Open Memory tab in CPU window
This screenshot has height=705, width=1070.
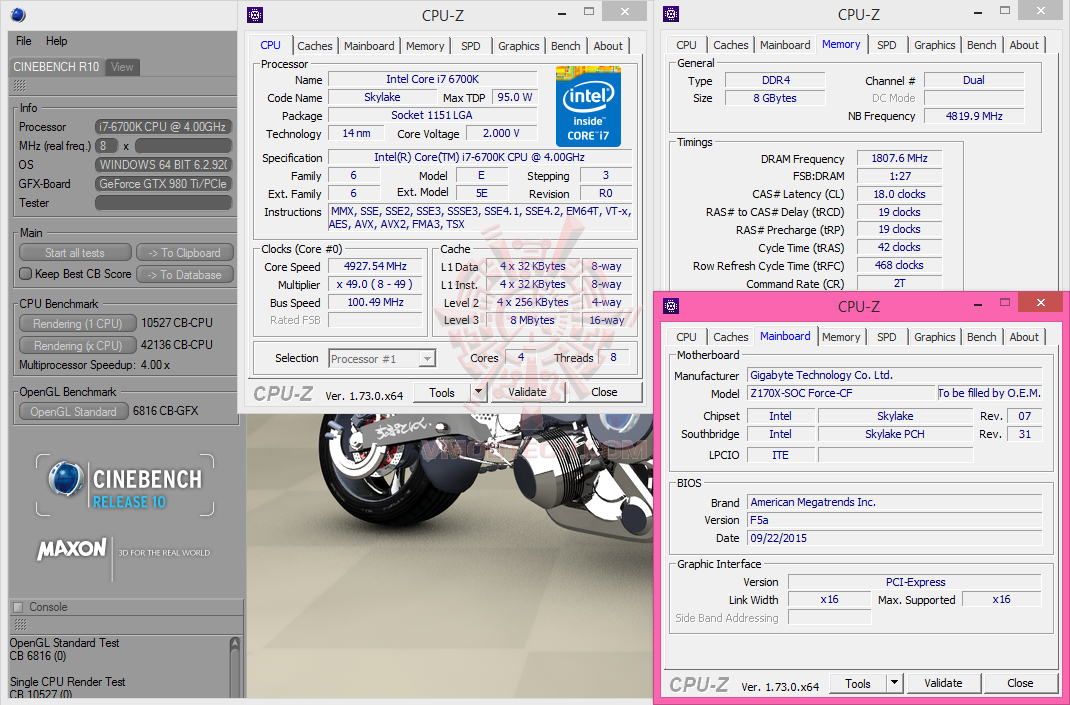(x=425, y=46)
